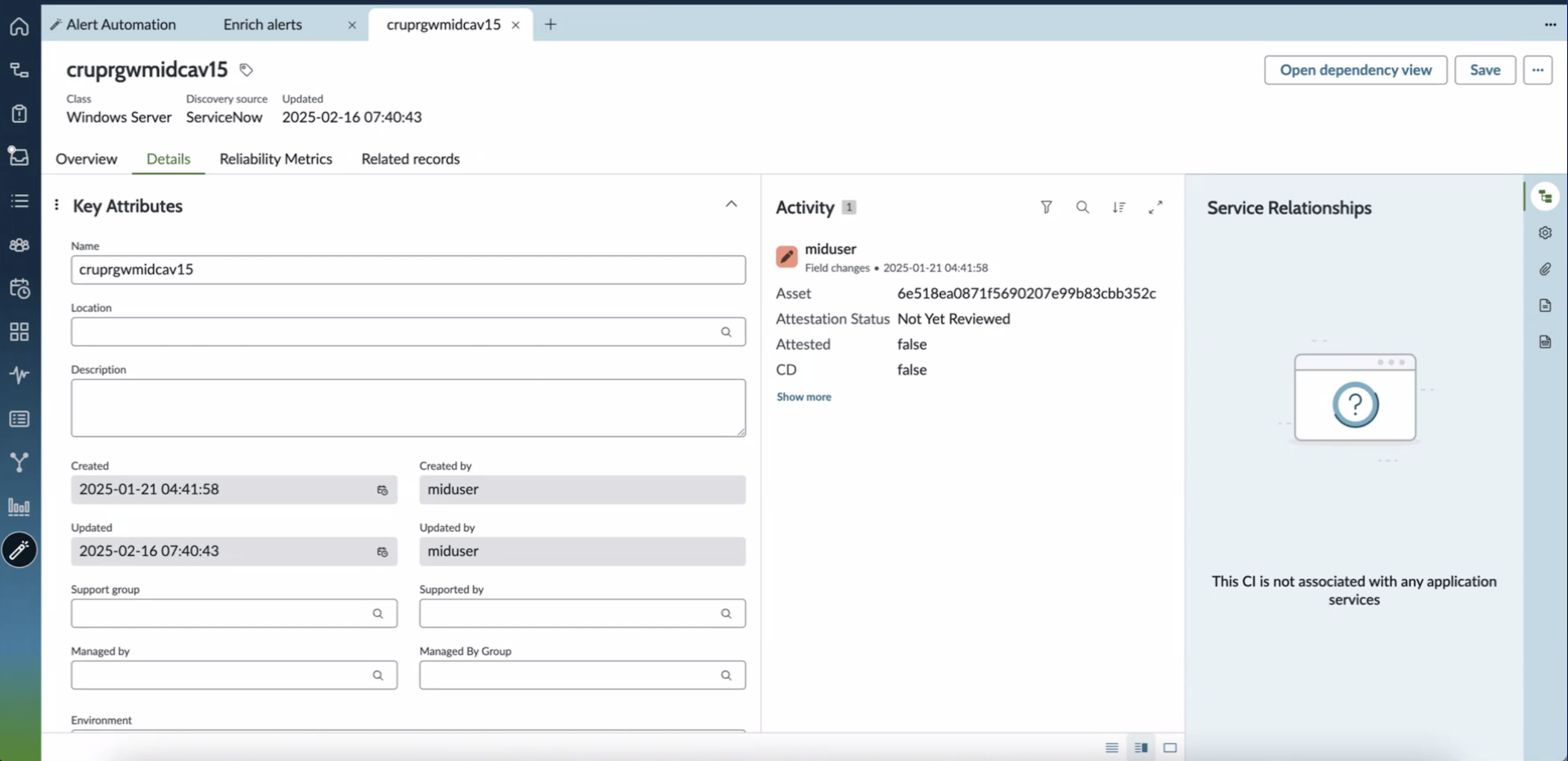
Task: Open the lined document icon in right rail
Action: click(1546, 342)
